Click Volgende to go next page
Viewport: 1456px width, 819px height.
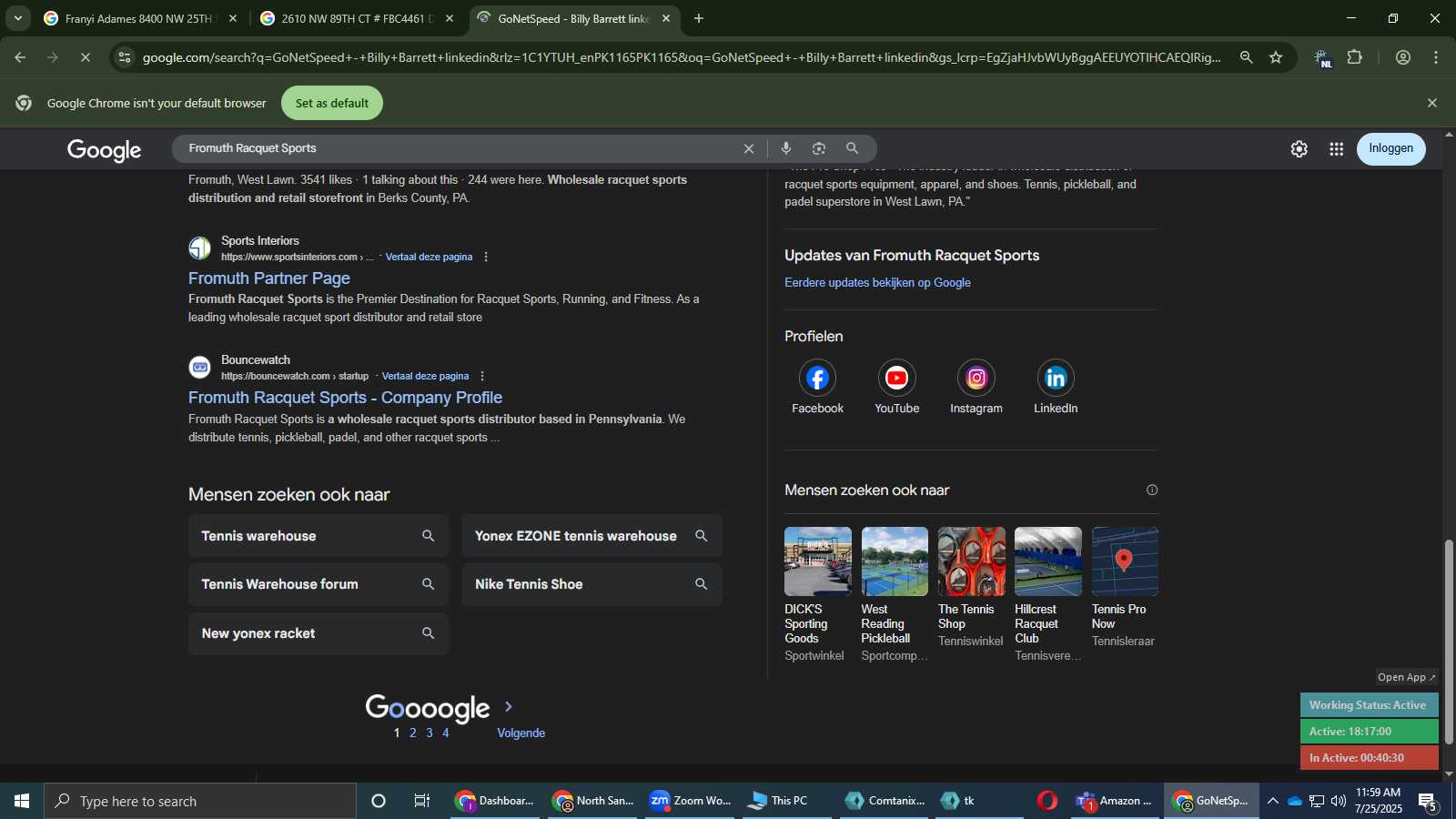coord(521,733)
